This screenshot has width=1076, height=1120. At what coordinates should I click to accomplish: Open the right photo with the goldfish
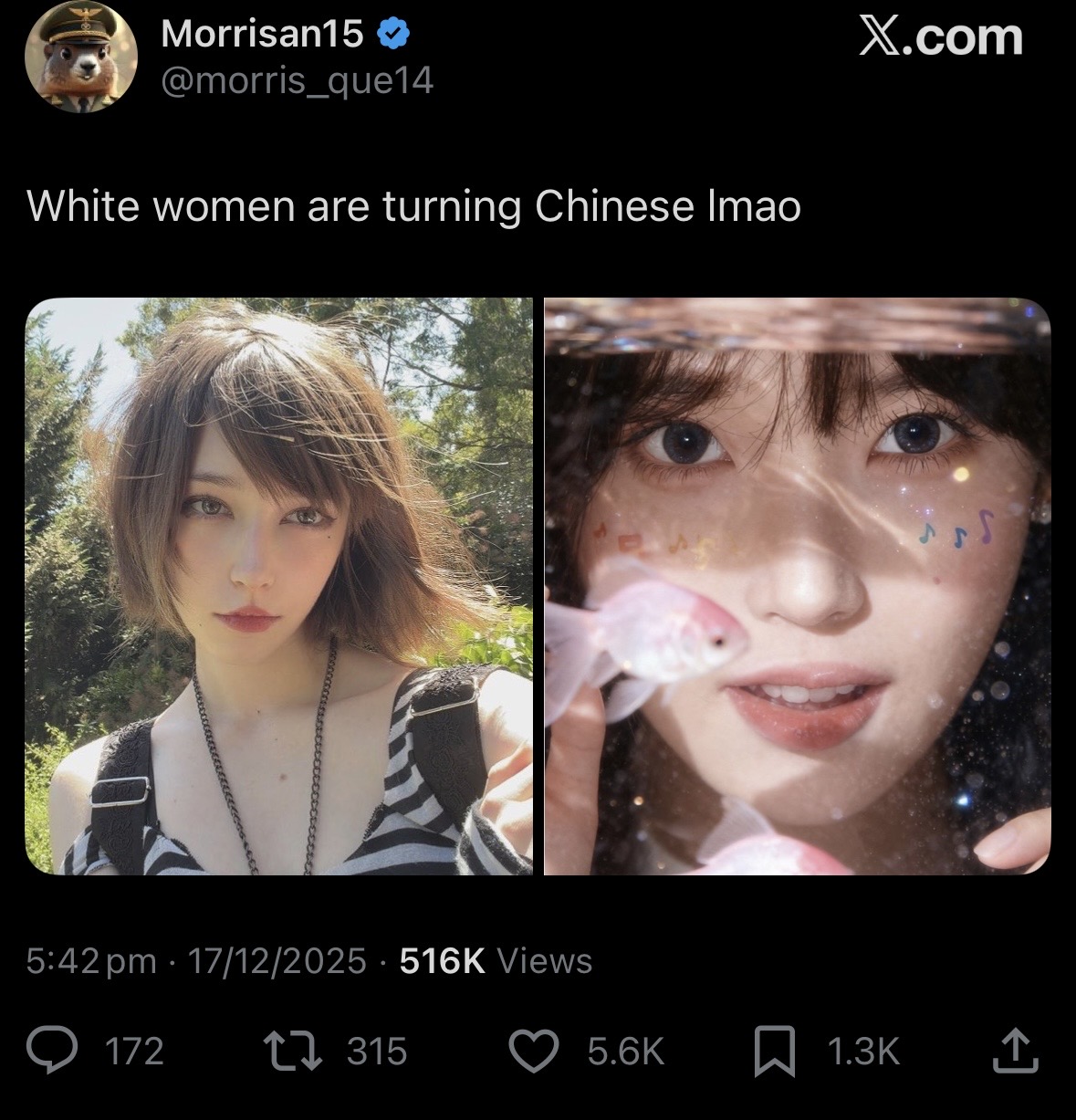point(798,586)
